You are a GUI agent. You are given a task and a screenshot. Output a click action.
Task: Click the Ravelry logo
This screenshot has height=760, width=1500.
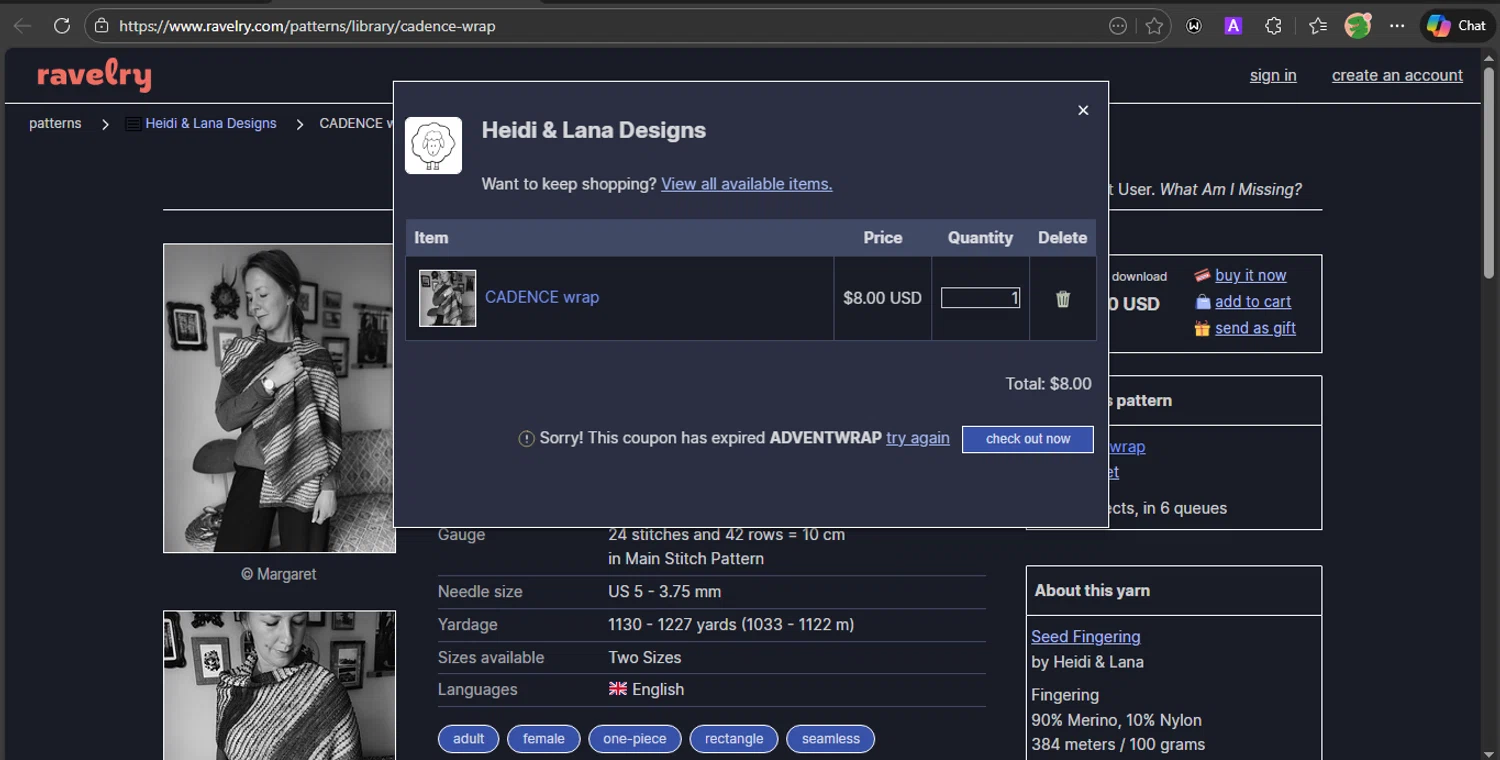pos(94,76)
